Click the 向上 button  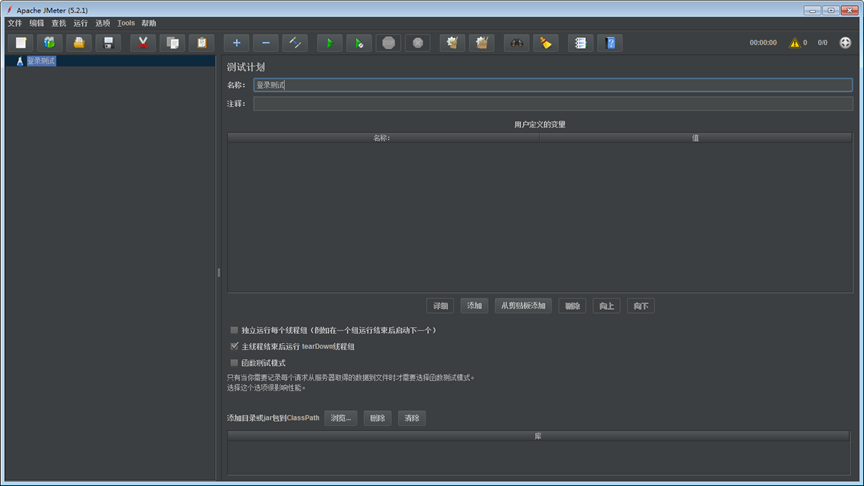pyautogui.click(x=607, y=306)
